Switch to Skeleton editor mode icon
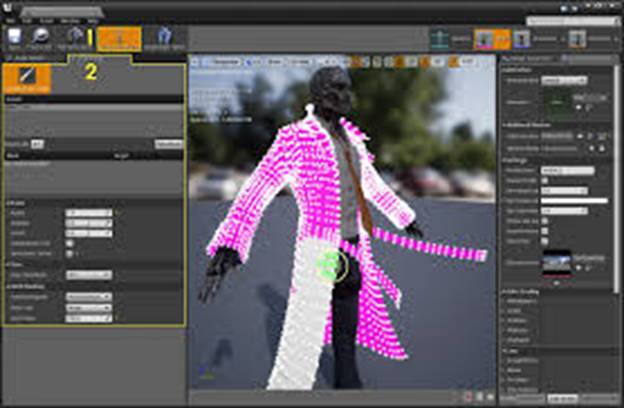This screenshot has height=408, width=624. point(440,39)
